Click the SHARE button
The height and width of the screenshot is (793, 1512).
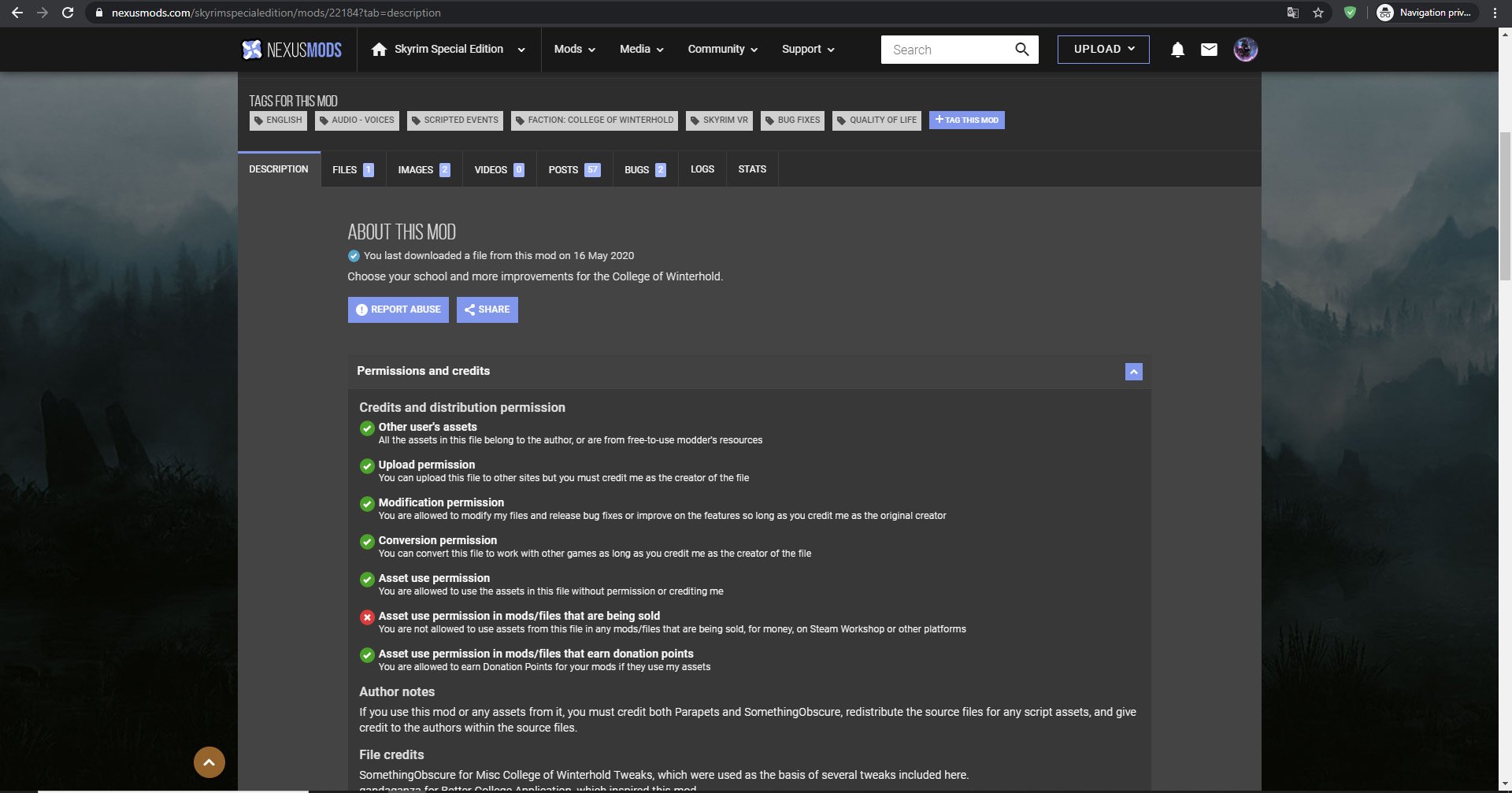[487, 309]
